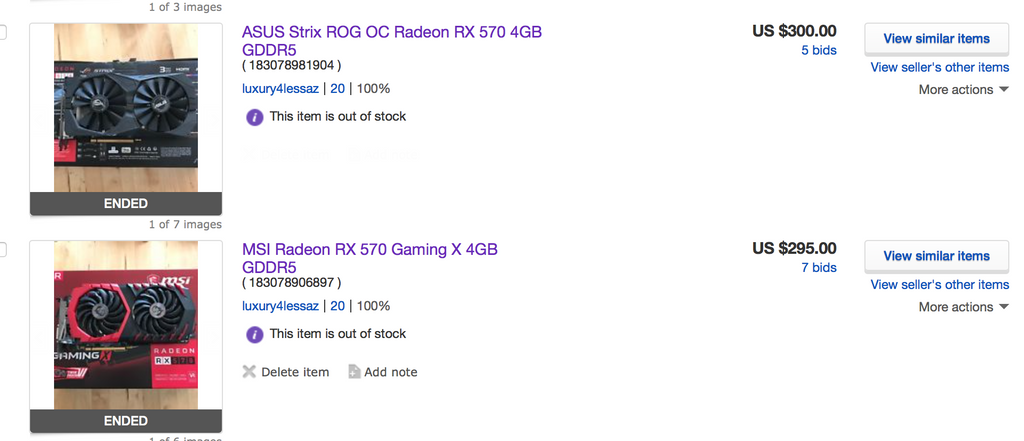1024x441 pixels.
Task: Open feedback score 20 on MSI listing
Action: [x=337, y=306]
